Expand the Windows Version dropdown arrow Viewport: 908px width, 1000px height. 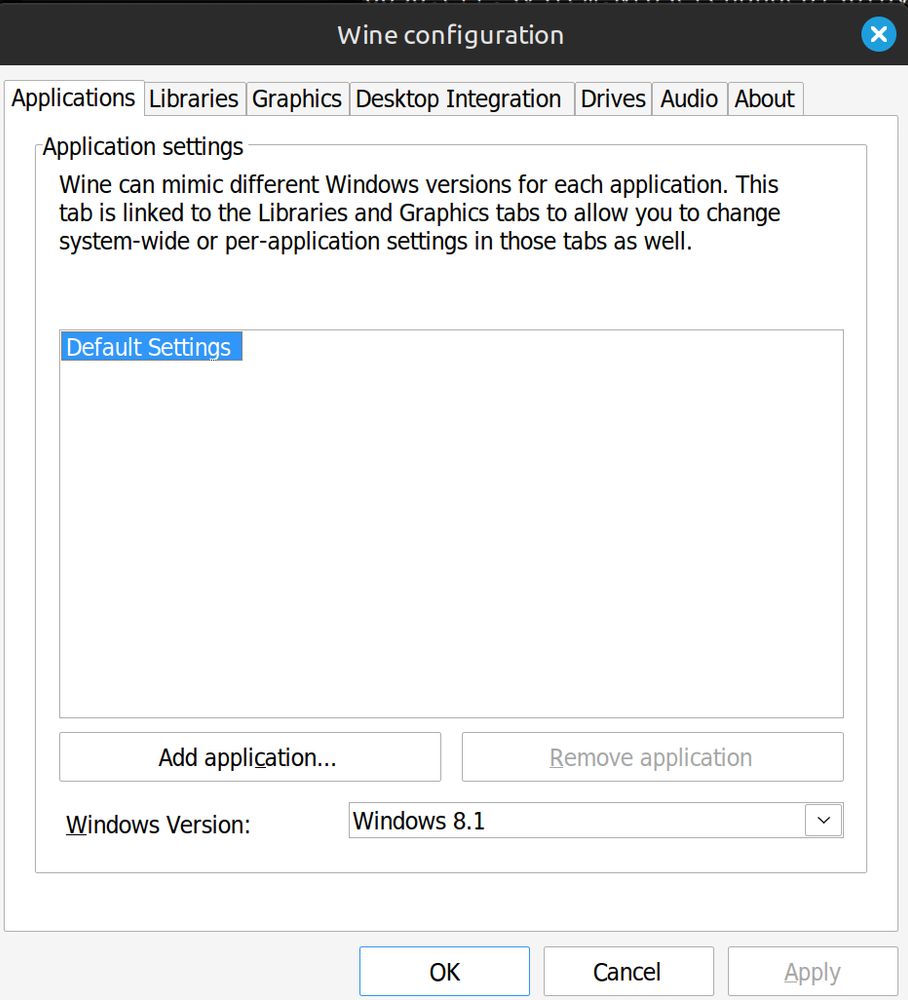coord(824,820)
